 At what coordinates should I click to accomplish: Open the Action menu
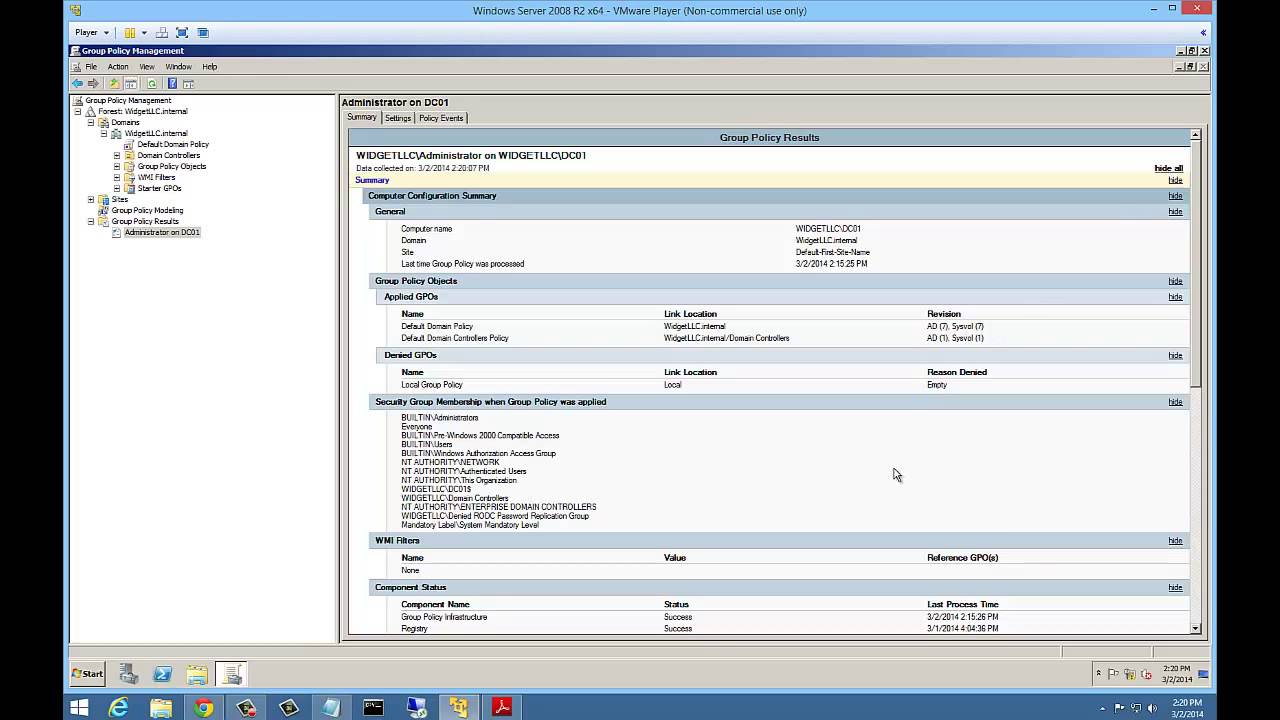coord(118,67)
